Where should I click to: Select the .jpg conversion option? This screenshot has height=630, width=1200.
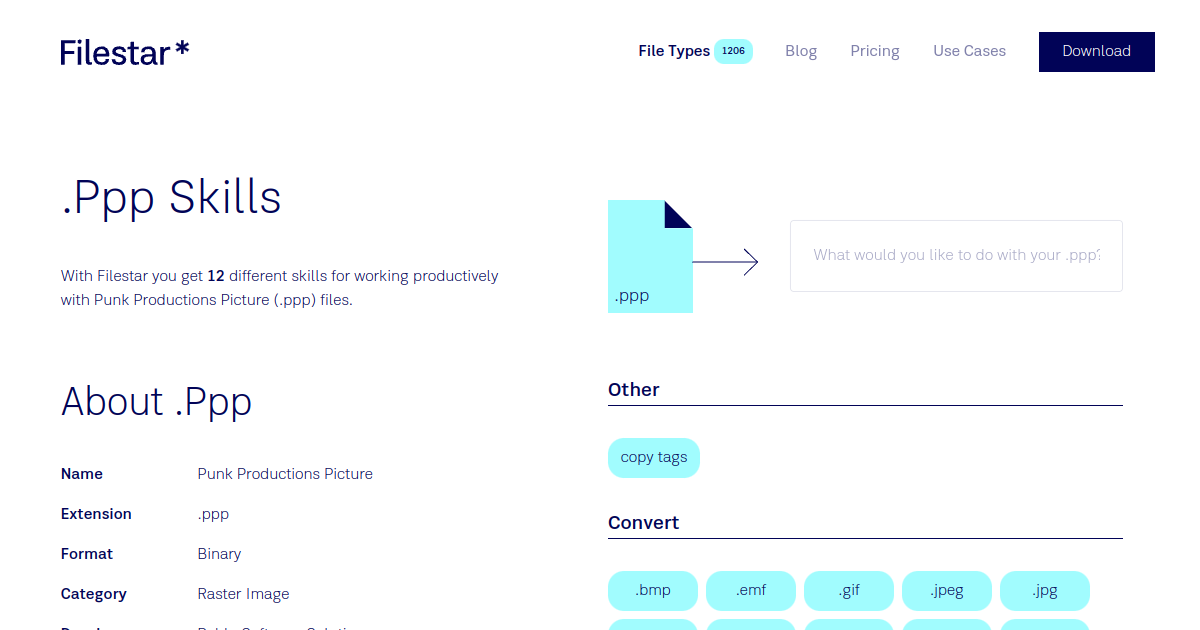pyautogui.click(x=1044, y=590)
